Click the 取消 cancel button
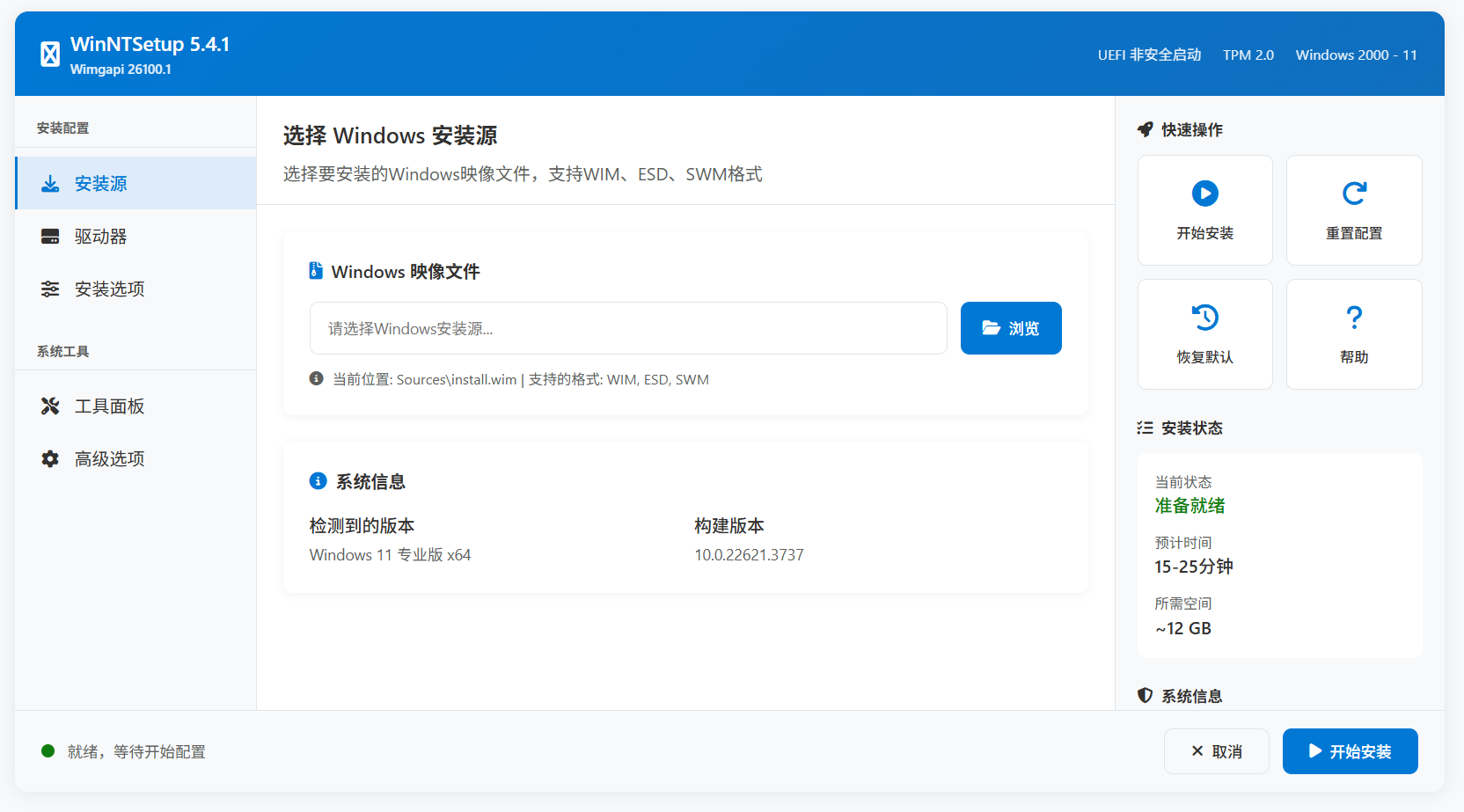 pos(1217,751)
